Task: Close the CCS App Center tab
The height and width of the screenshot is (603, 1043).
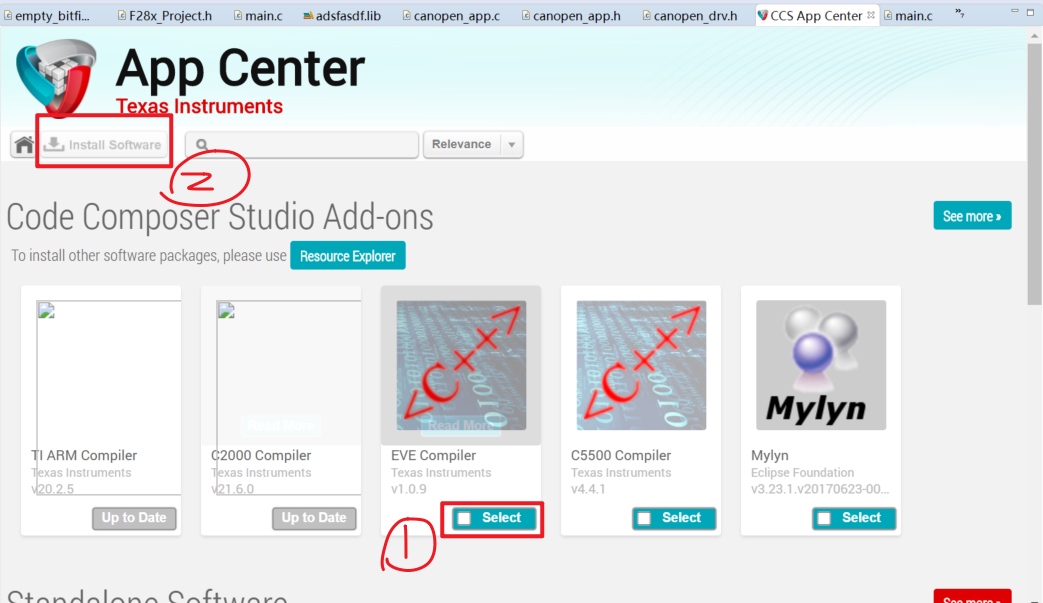Action: pyautogui.click(x=871, y=15)
